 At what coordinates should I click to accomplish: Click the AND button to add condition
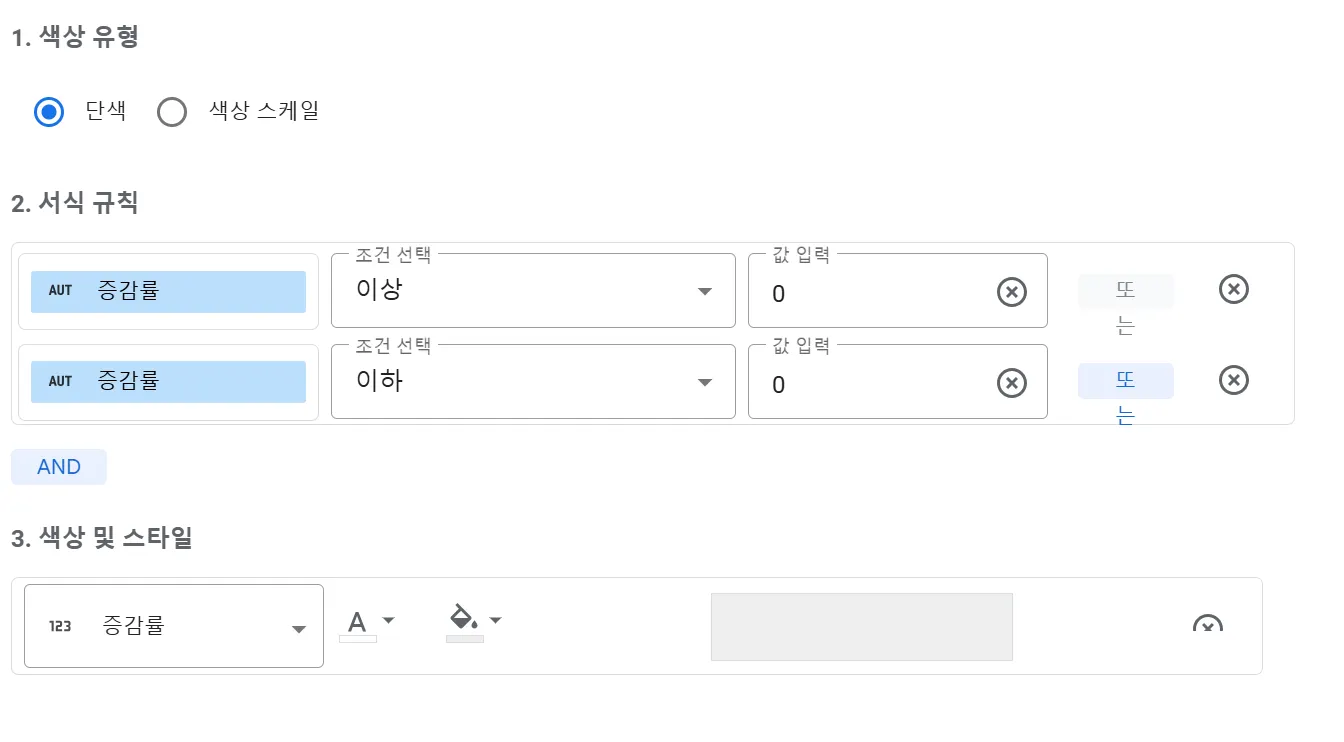point(59,467)
